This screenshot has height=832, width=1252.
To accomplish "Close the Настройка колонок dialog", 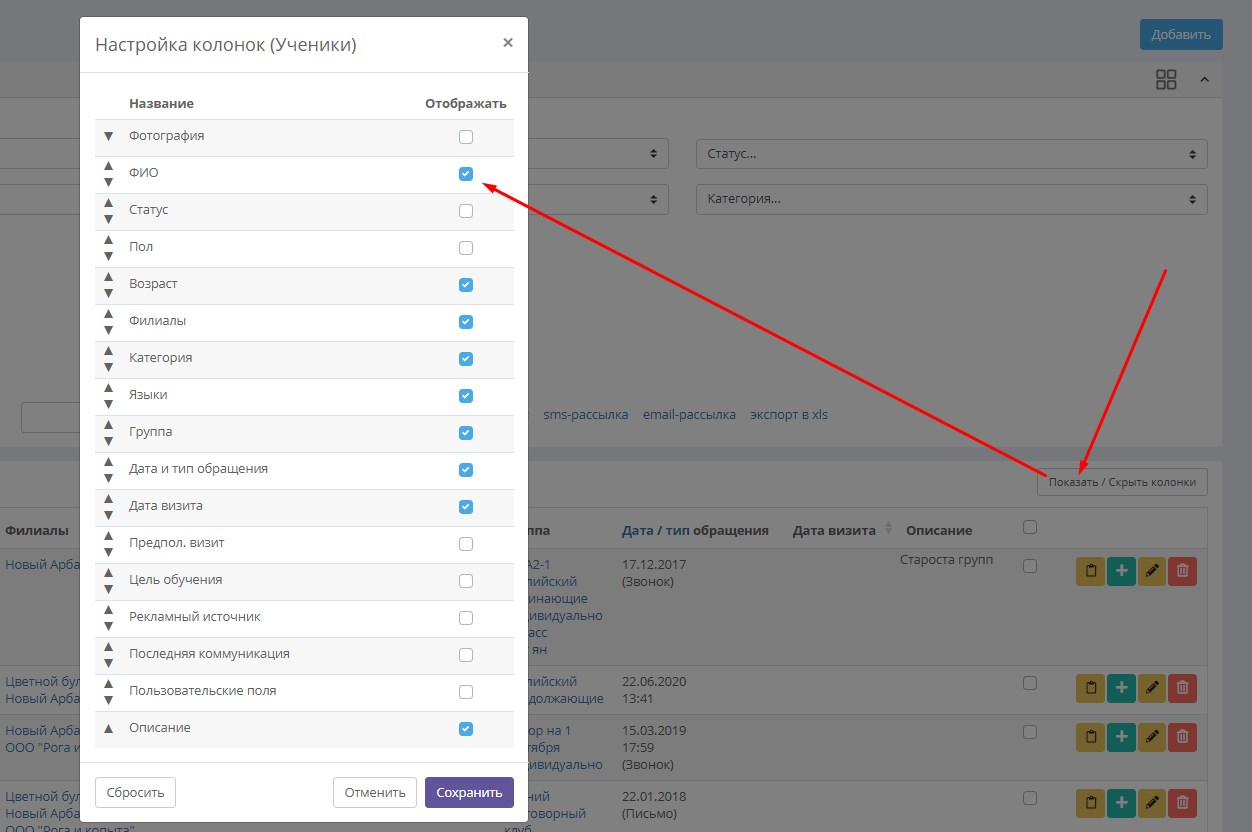I will 508,43.
